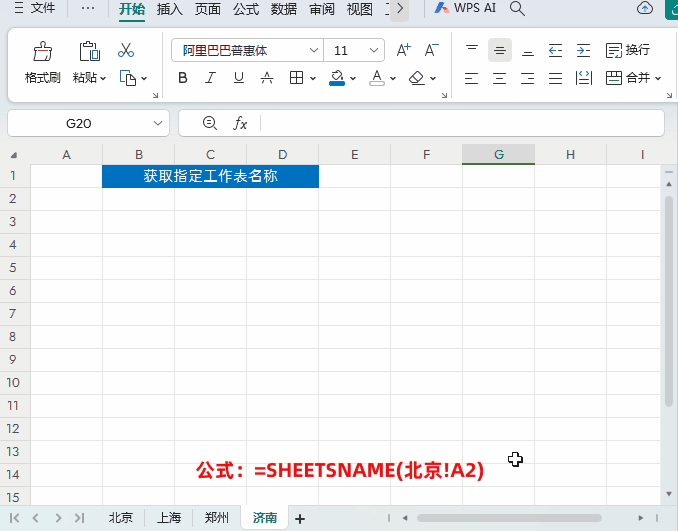Click the select-all corner triangle
The image size is (678, 531).
(14, 155)
